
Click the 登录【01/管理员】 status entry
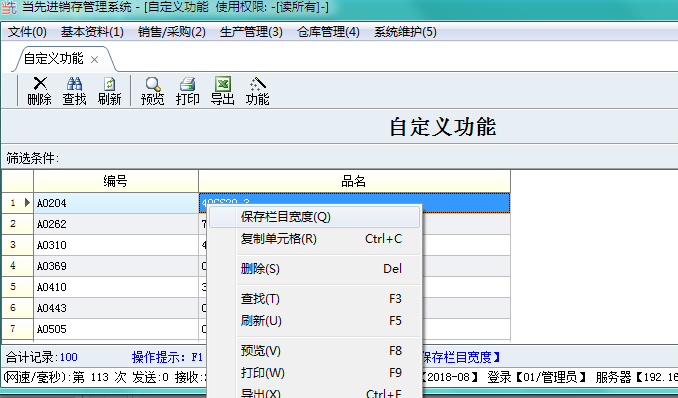(x=537, y=377)
